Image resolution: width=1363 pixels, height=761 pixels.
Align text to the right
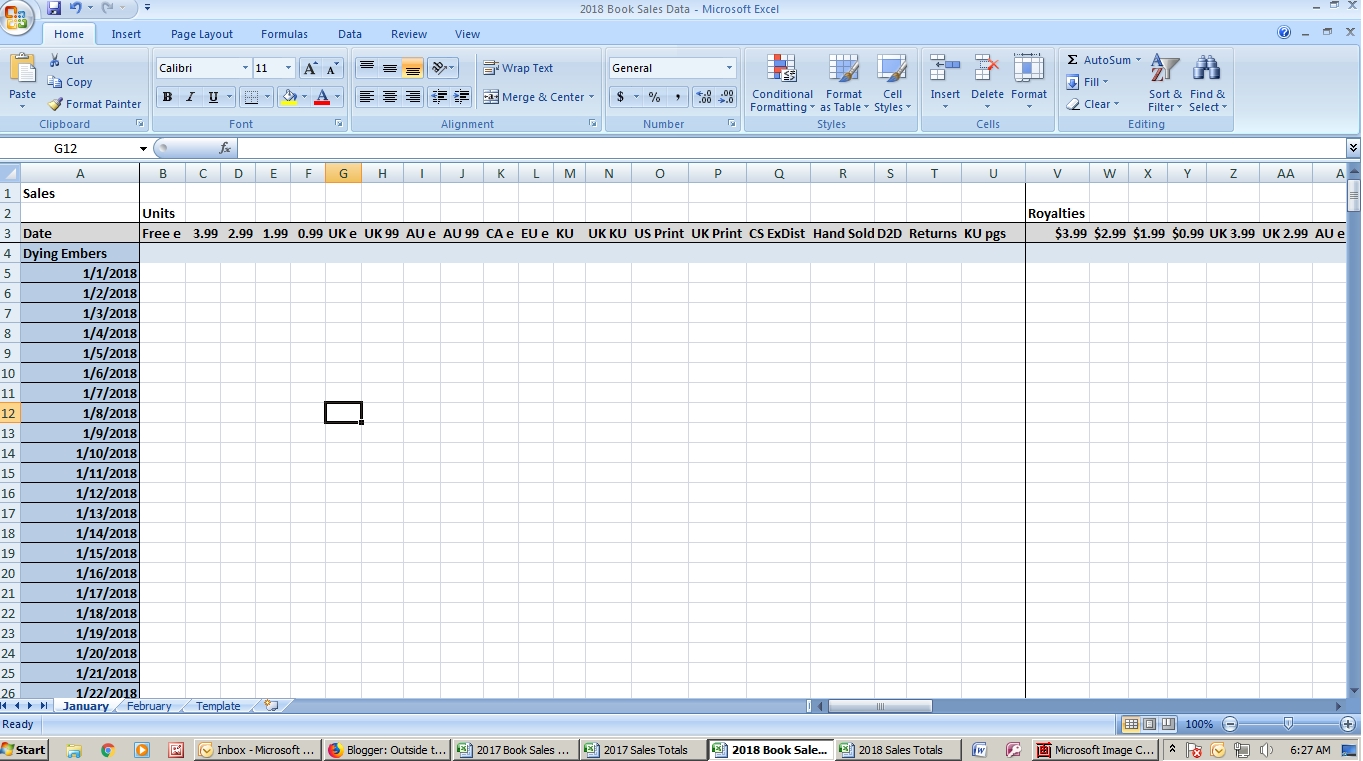(412, 97)
